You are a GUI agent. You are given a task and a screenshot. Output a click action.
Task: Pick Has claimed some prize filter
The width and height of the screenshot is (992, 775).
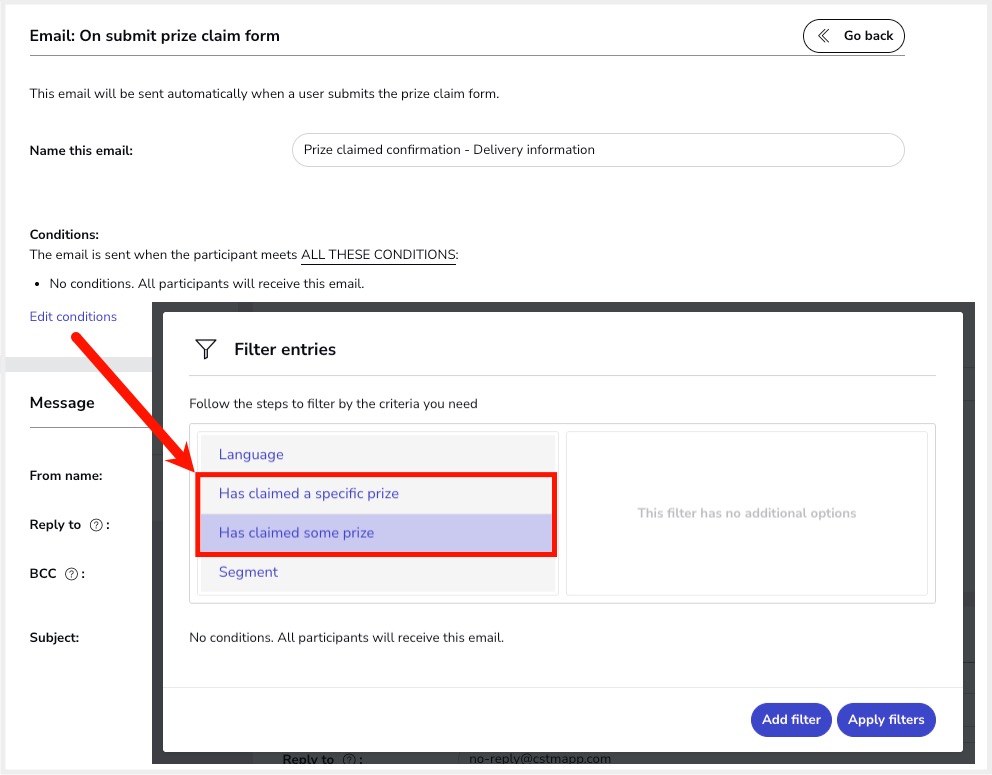coord(296,533)
